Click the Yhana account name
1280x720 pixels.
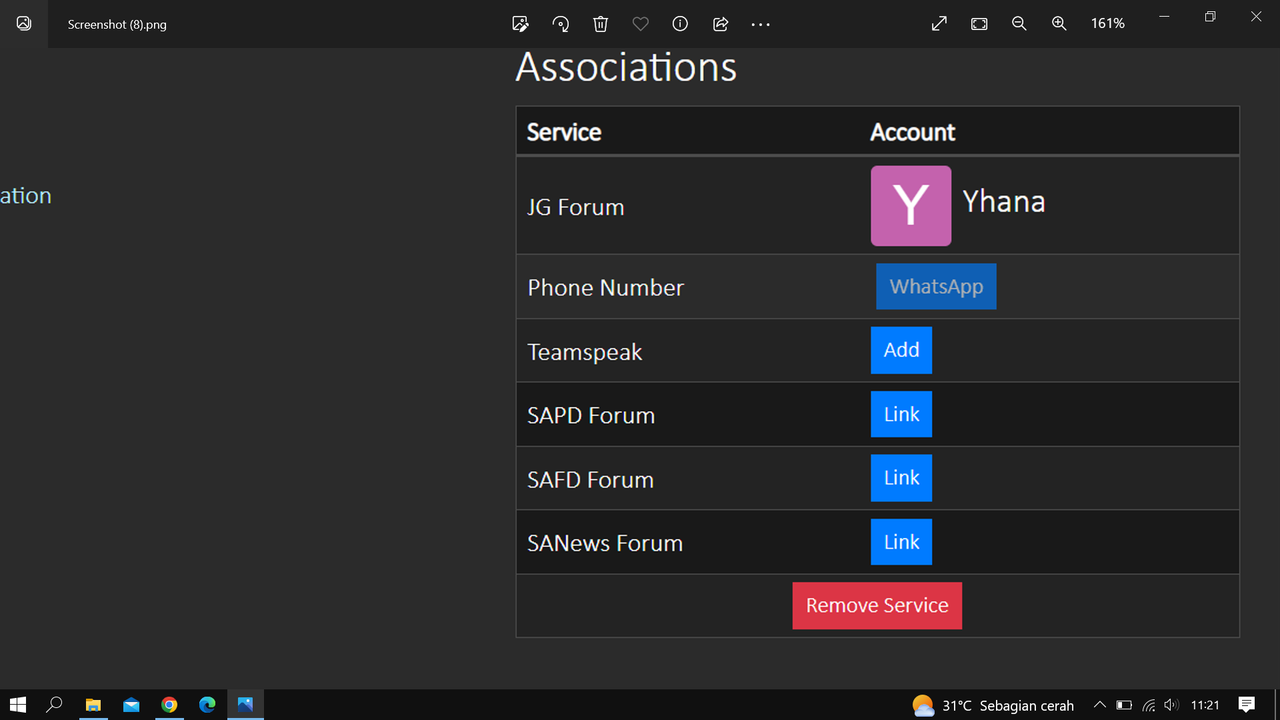[x=1004, y=202]
